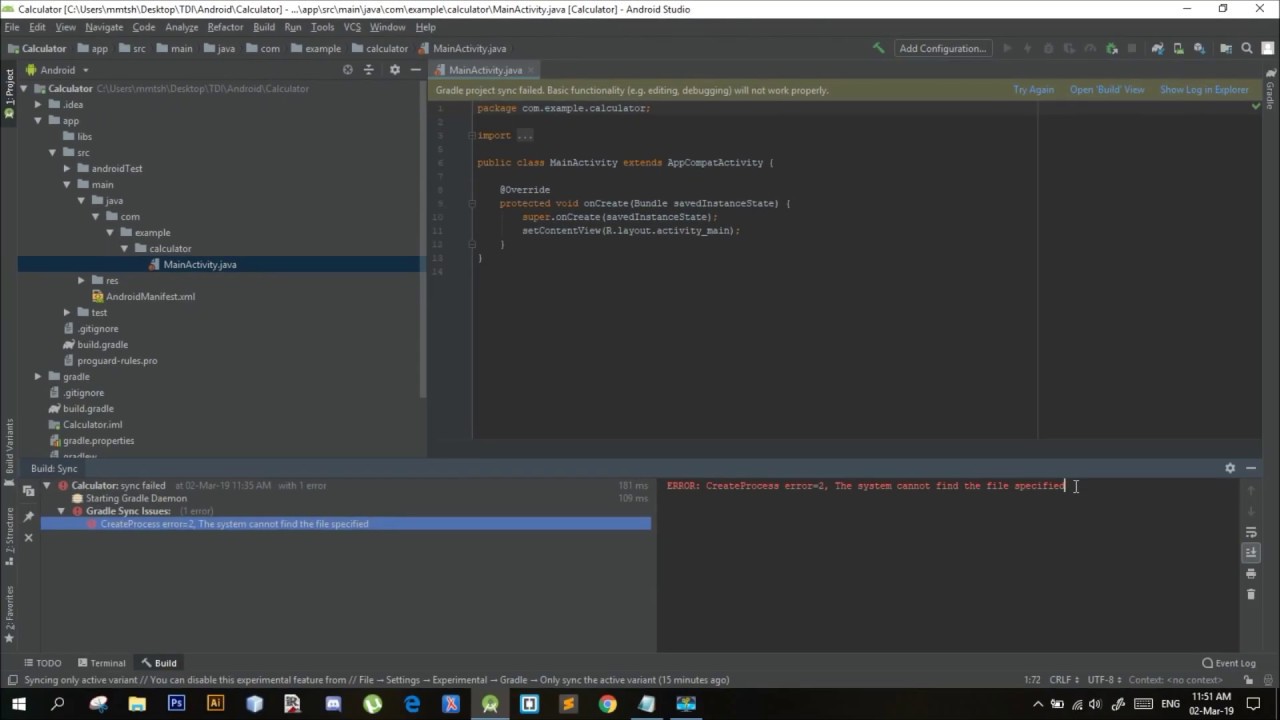Image resolution: width=1280 pixels, height=720 pixels.
Task: Click Show Log in Explorer link
Action: 1204,90
